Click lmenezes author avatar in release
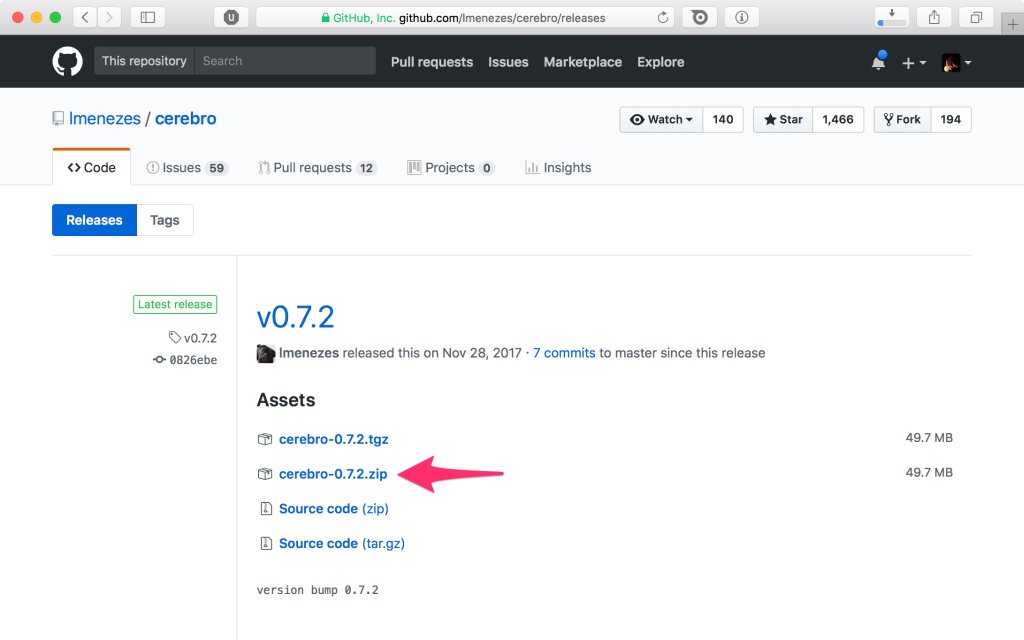Image resolution: width=1024 pixels, height=640 pixels. click(x=266, y=353)
